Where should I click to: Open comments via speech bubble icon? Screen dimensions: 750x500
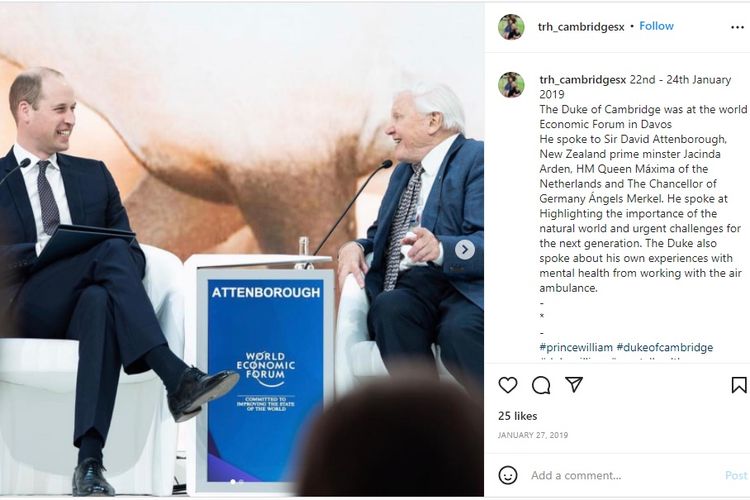pos(541,385)
